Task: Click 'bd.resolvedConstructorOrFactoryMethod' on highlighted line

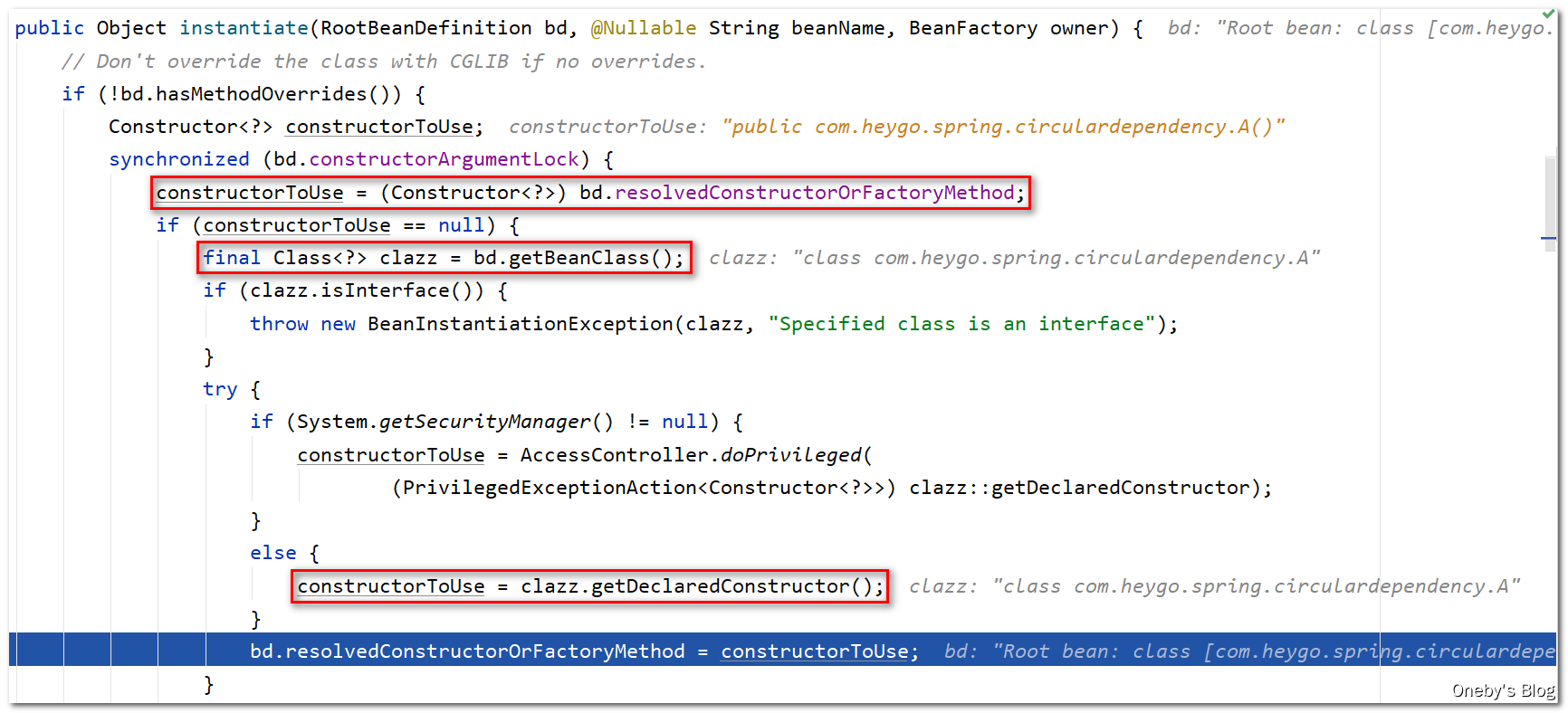Action: (x=467, y=651)
